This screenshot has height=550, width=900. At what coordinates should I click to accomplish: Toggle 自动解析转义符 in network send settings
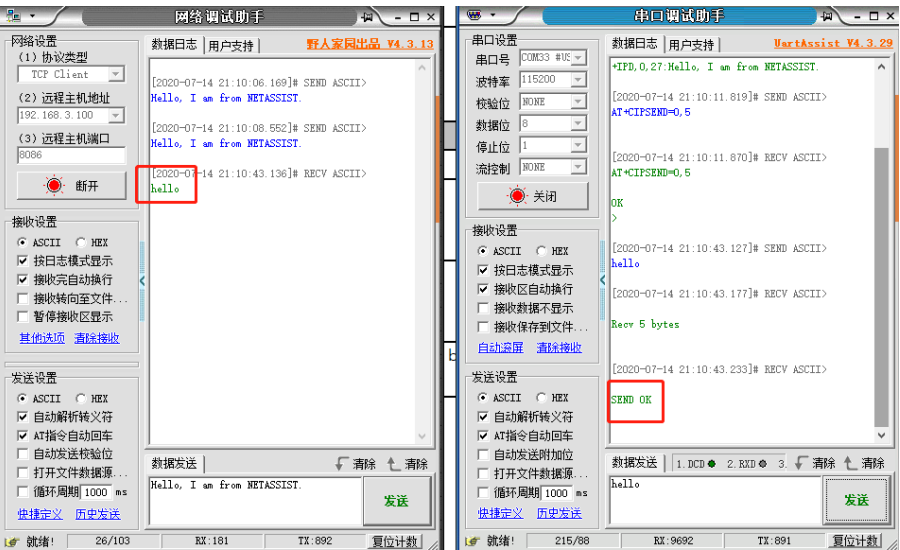coord(22,417)
